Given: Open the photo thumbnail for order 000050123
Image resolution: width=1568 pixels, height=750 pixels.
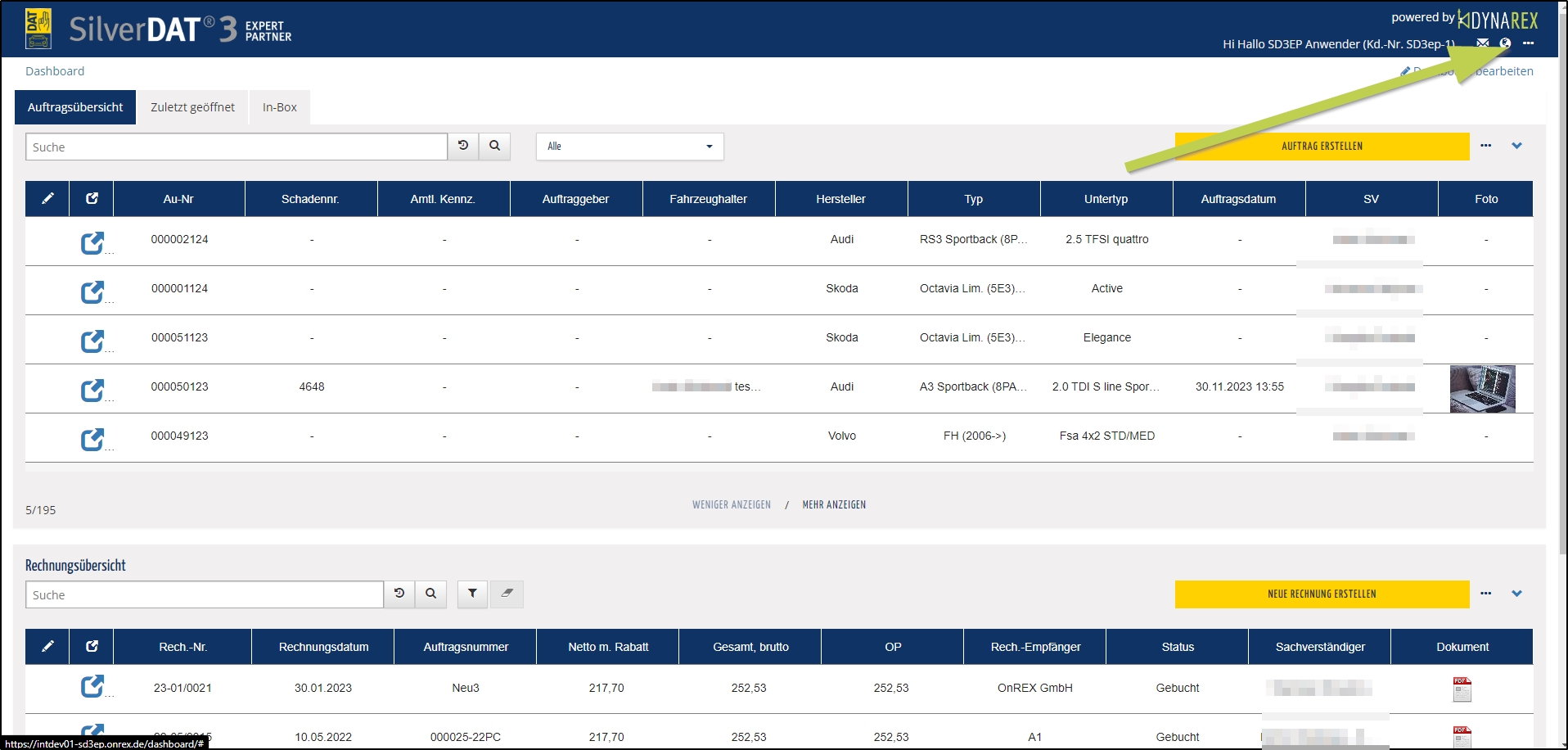Looking at the screenshot, I should click(1482, 389).
